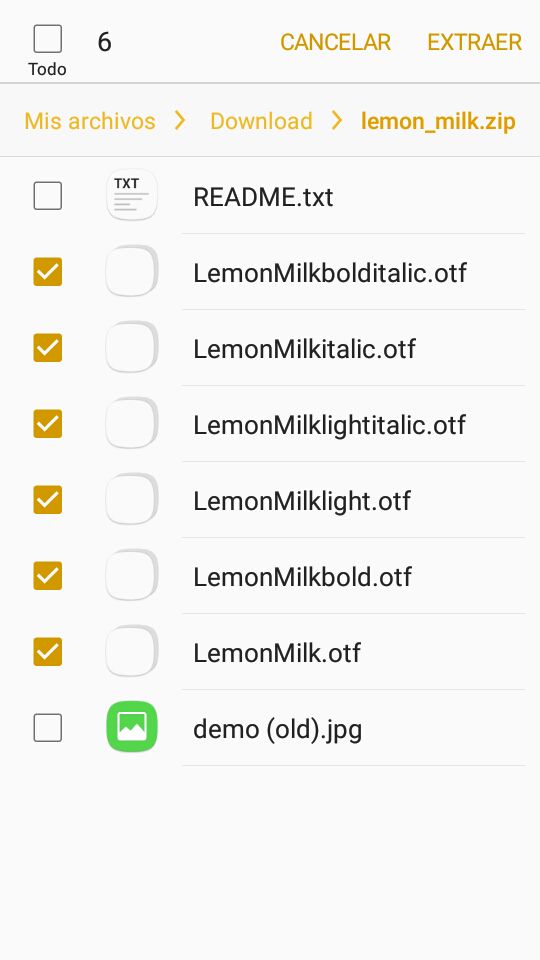Image resolution: width=540 pixels, height=960 pixels.
Task: Tap the CANCELAR button
Action: pos(336,42)
